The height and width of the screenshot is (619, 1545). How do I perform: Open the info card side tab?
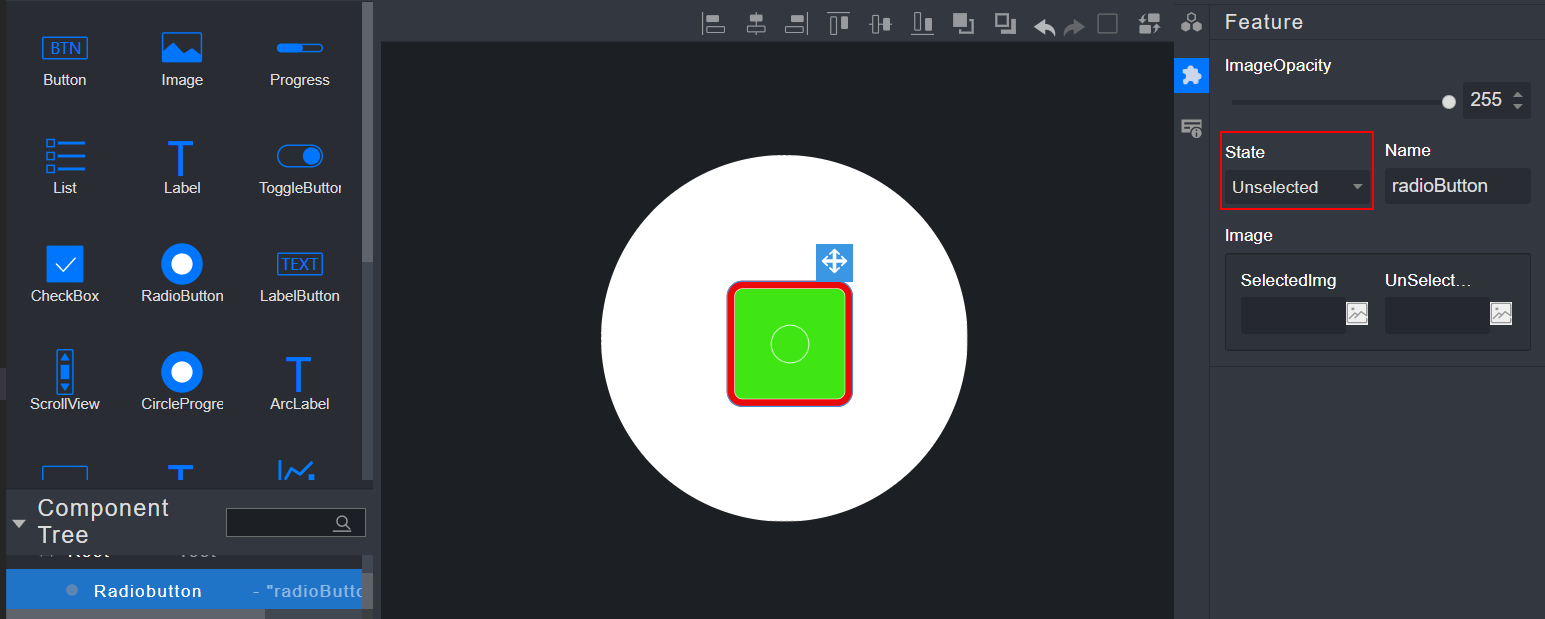[1191, 128]
